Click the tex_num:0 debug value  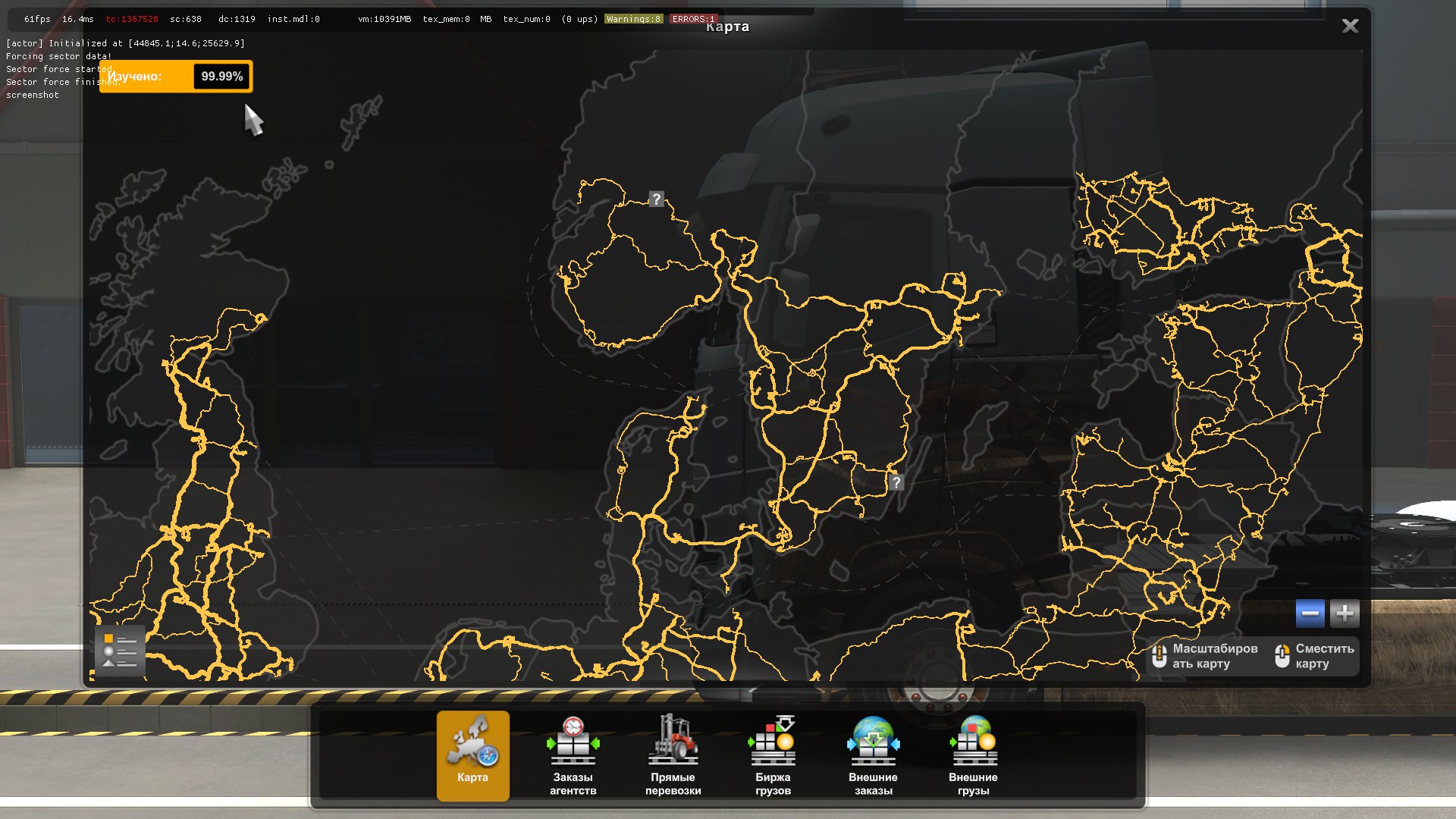tap(527, 19)
